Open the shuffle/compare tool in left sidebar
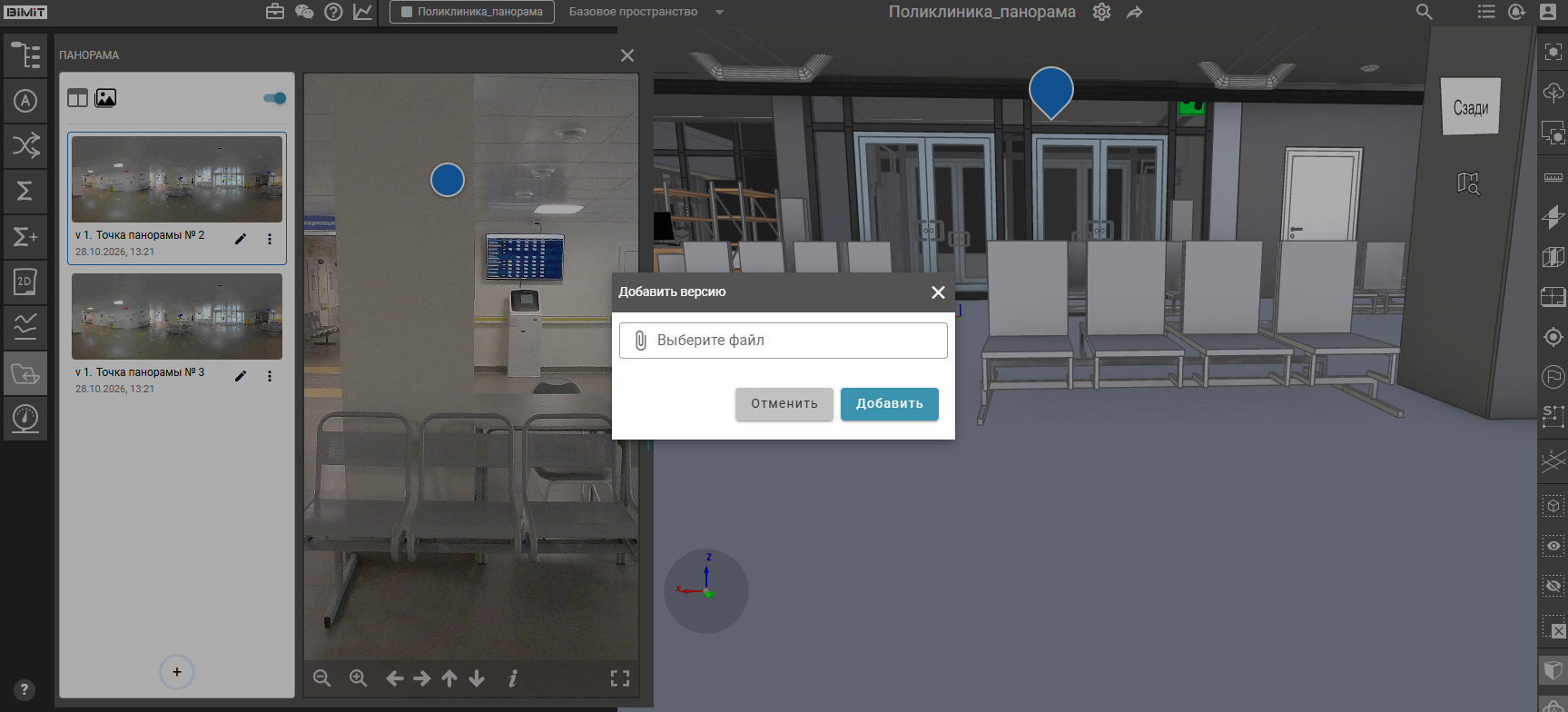Viewport: 1568px width, 712px height. coord(25,145)
